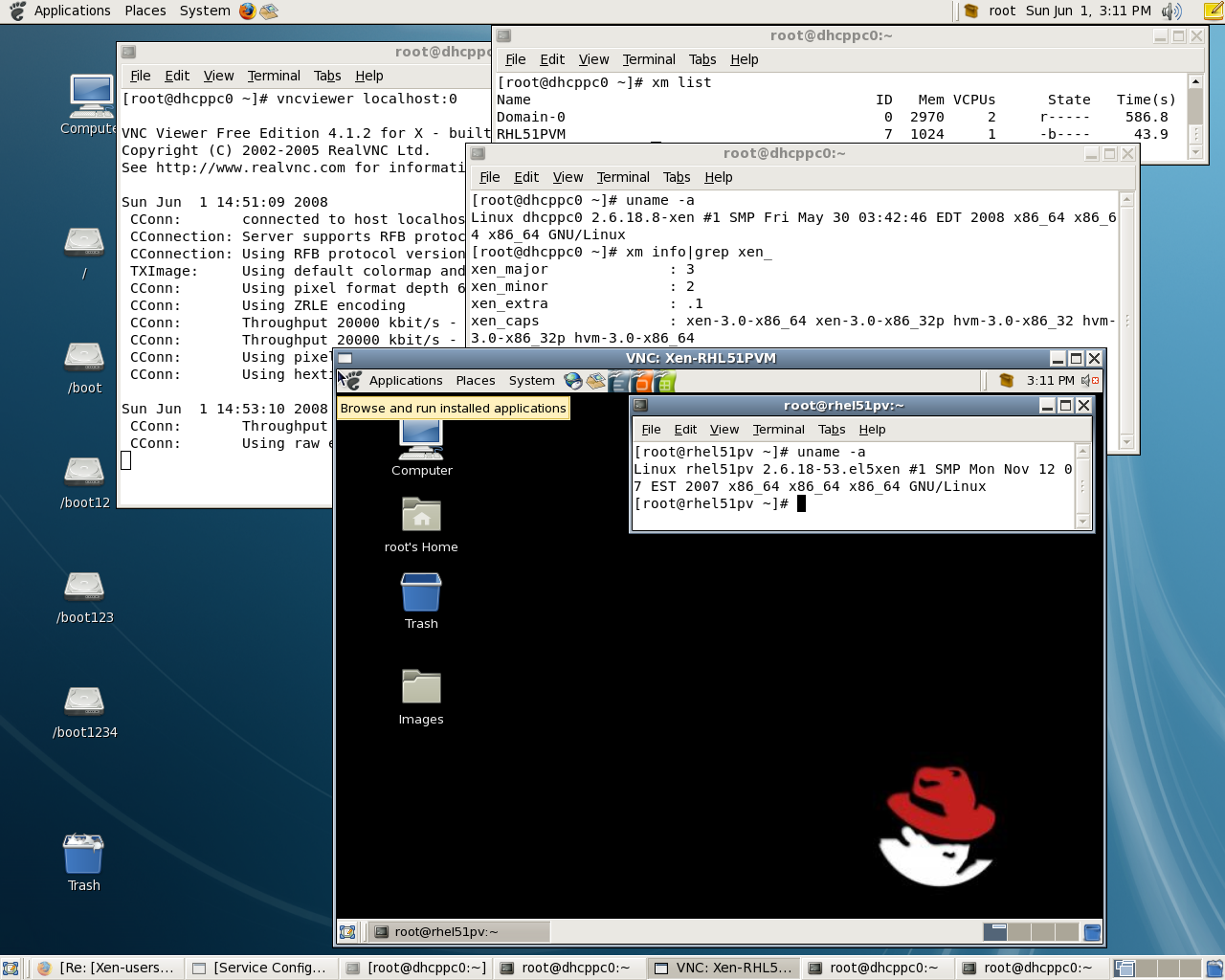Switch to the Re: Xen-users Firefox taskbar button
This screenshot has width=1225, height=980.
(x=106, y=968)
